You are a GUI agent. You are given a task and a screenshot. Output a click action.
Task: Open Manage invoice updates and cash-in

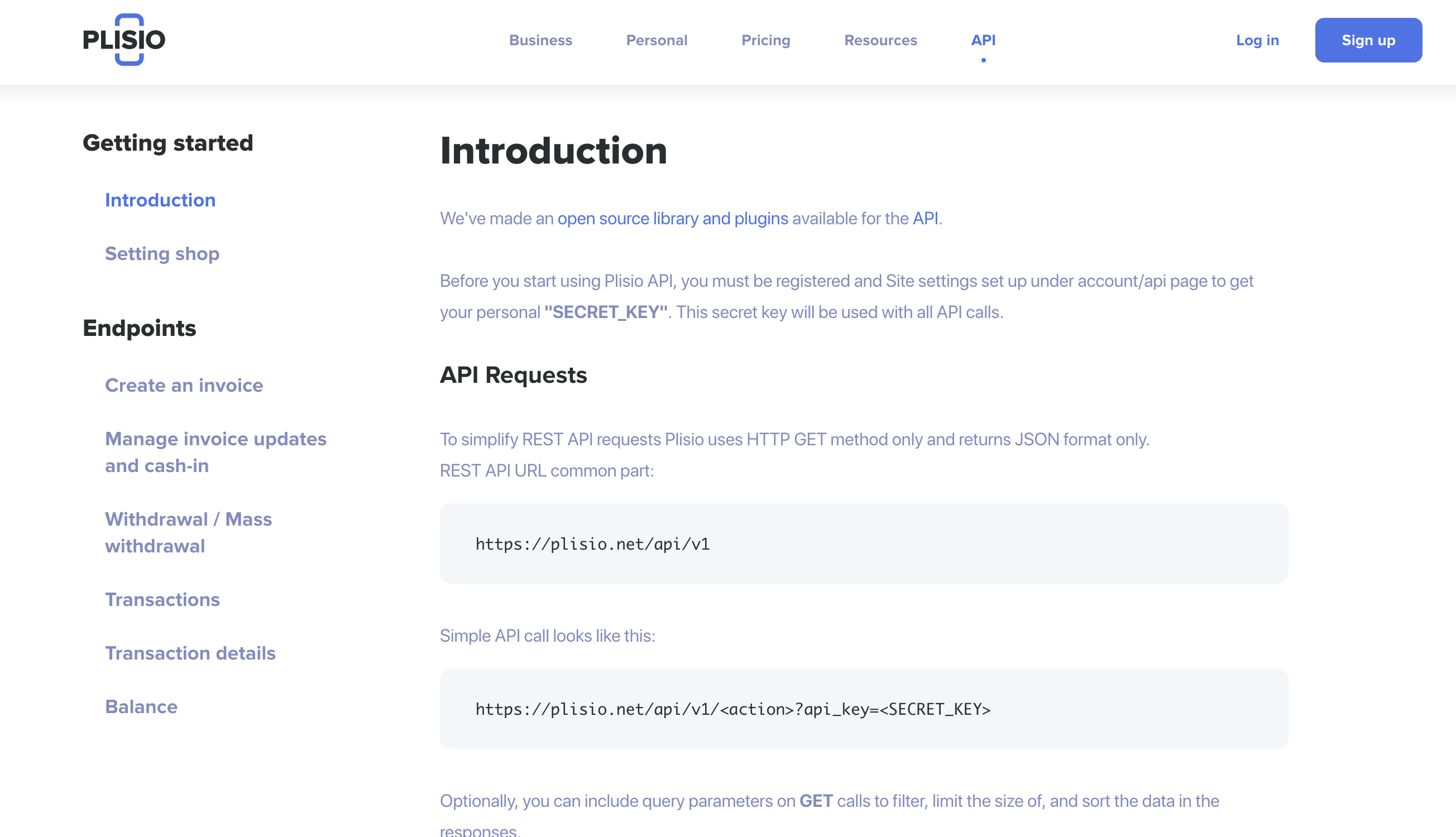point(215,452)
